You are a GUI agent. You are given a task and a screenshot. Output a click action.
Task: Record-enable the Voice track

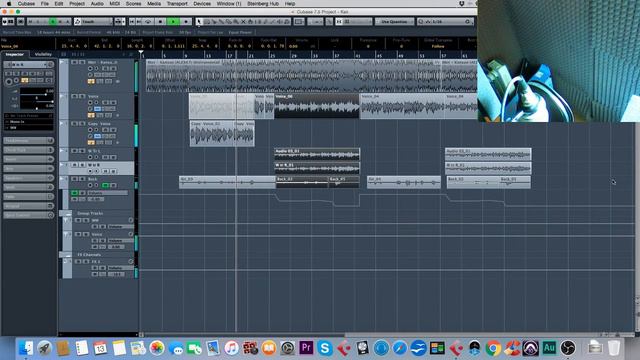tap(90, 102)
